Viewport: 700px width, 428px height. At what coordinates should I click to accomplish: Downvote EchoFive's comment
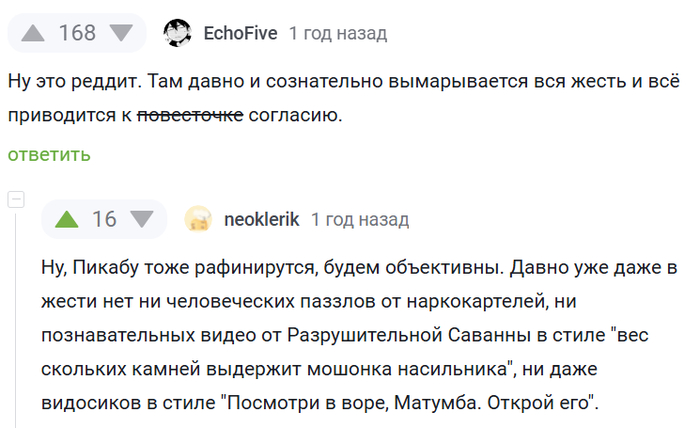click(121, 33)
